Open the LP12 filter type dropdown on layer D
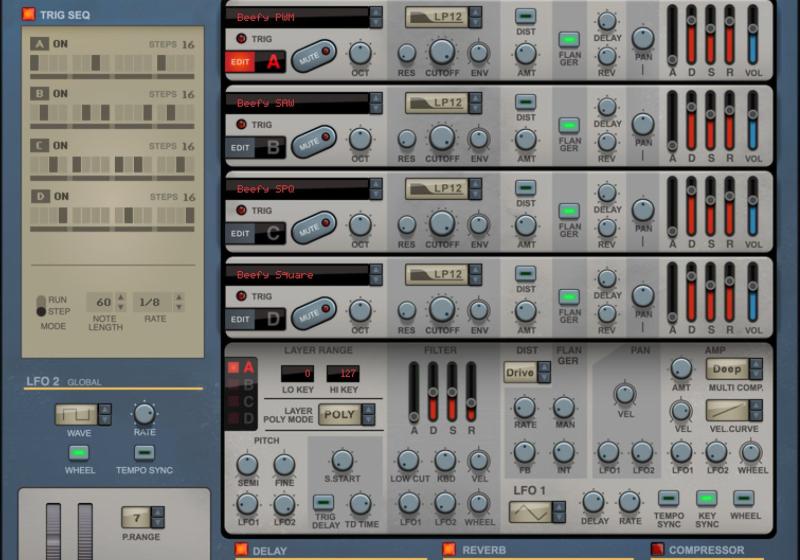The image size is (800, 560). 443,274
